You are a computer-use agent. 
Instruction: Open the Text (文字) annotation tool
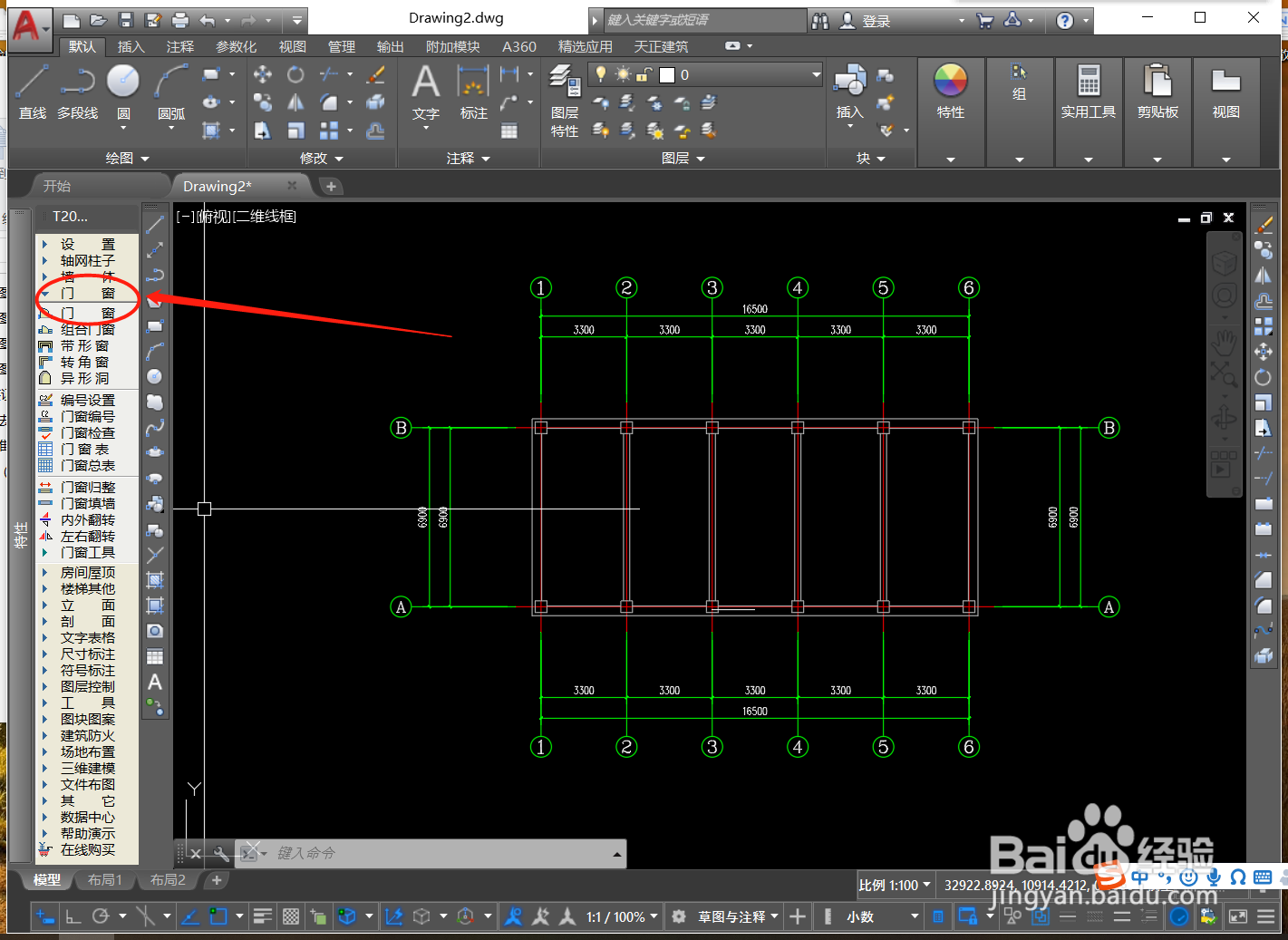click(x=426, y=92)
